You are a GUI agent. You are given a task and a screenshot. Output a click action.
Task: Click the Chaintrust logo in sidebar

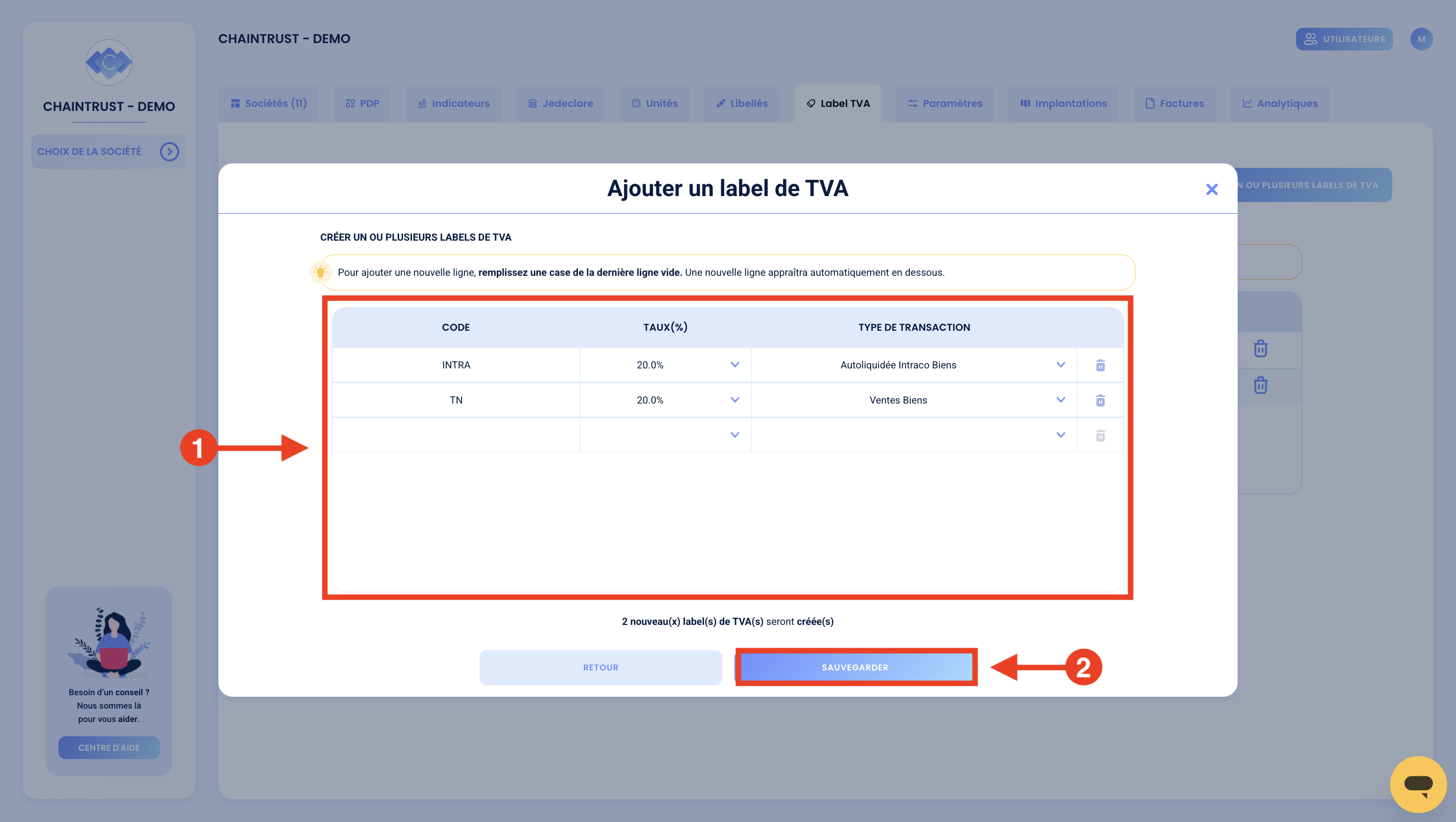click(x=108, y=62)
